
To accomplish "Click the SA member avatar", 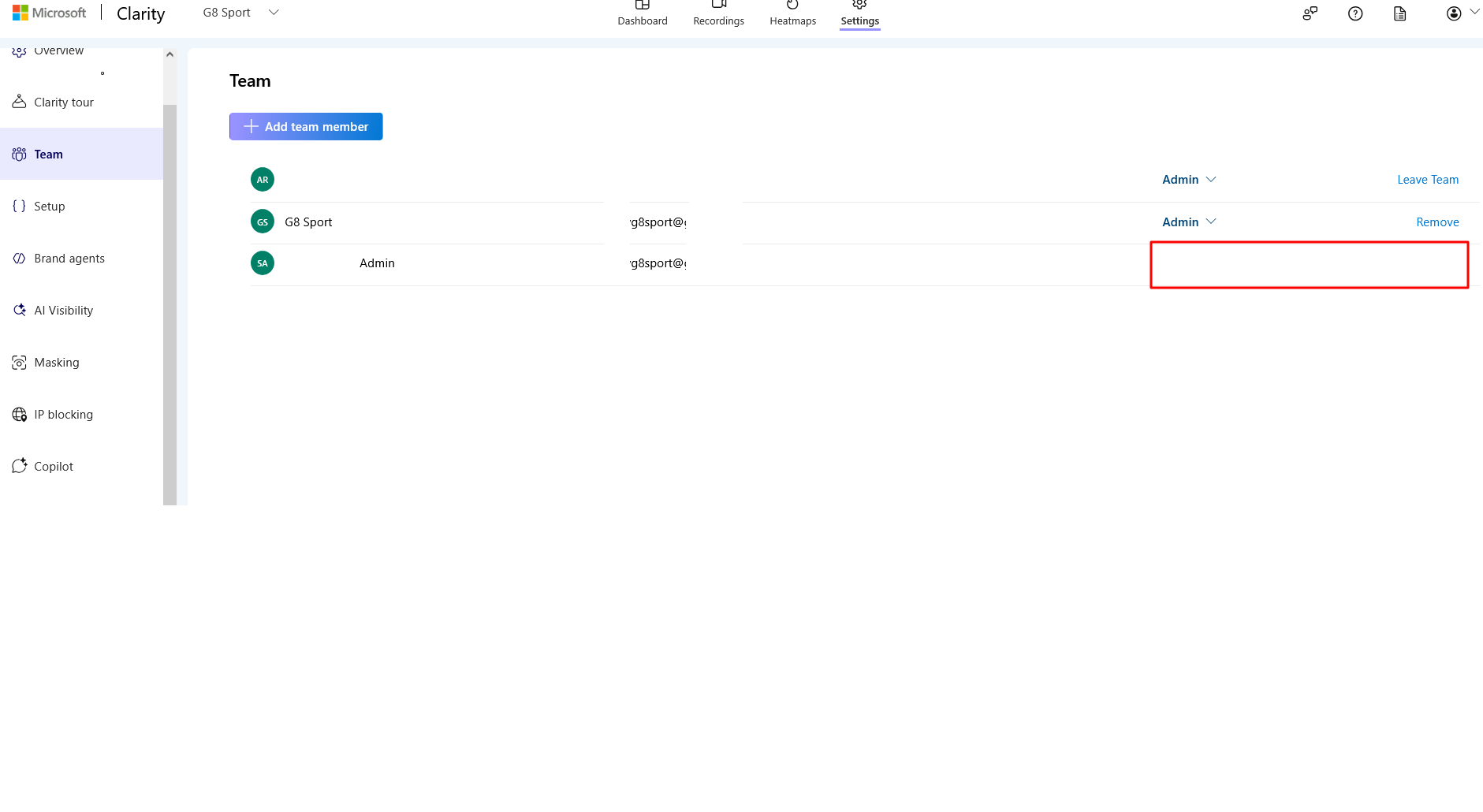I will tap(263, 263).
